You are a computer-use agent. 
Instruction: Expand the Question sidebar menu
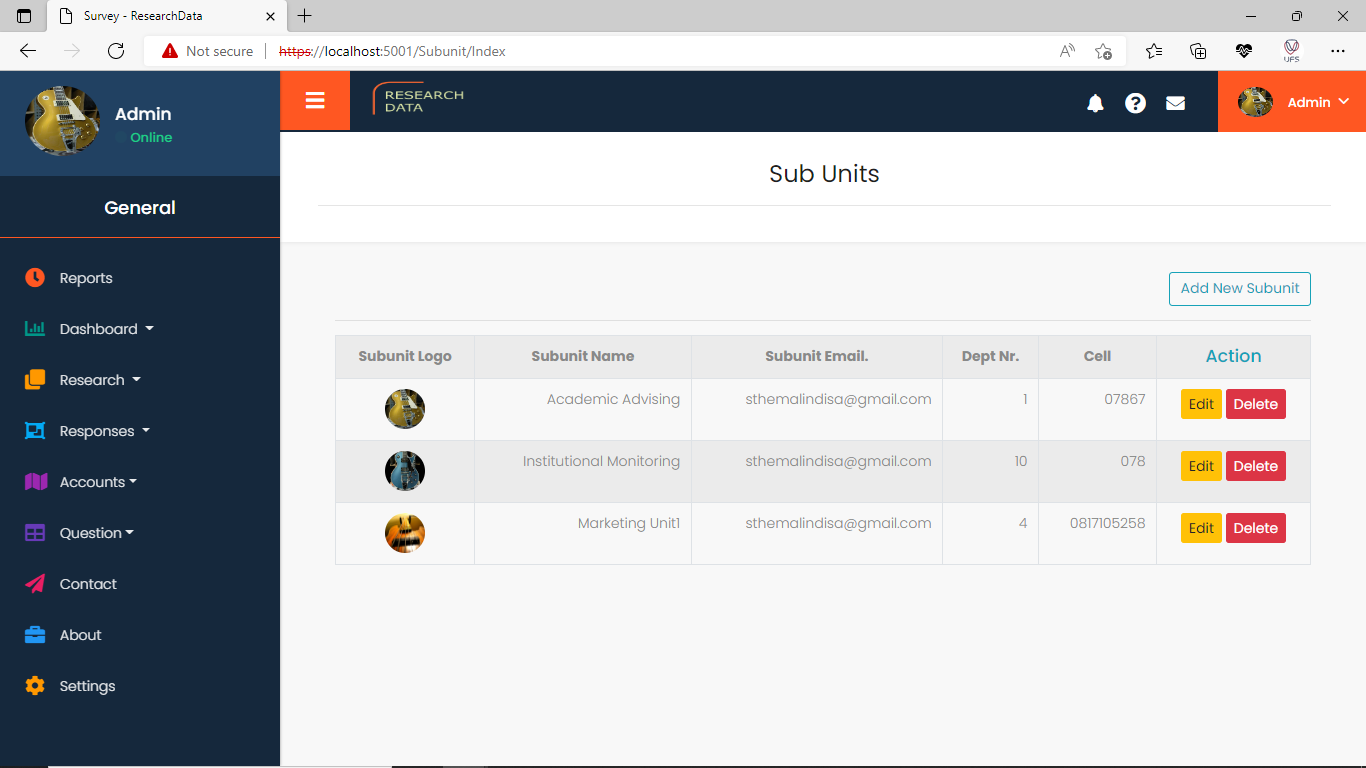pyautogui.click(x=96, y=533)
